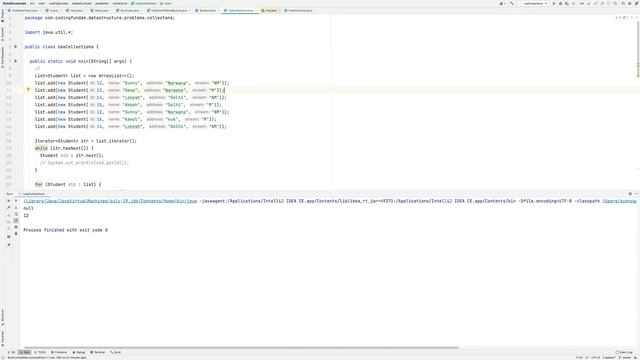Click the wrench icon in Run panel
Viewport: 640px width, 360px height.
pos(9,207)
